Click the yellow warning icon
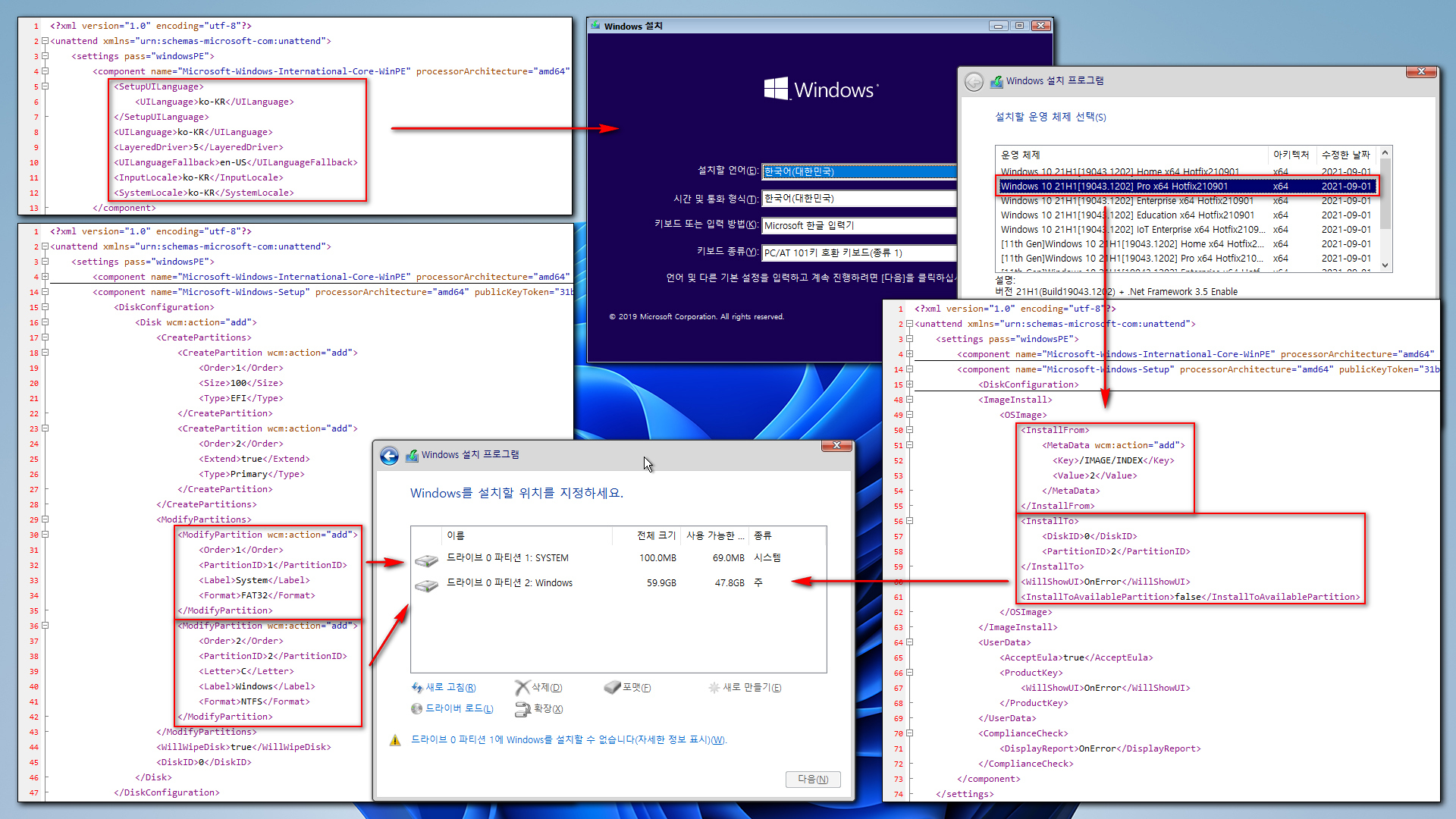Image resolution: width=1456 pixels, height=819 pixels. (x=395, y=740)
